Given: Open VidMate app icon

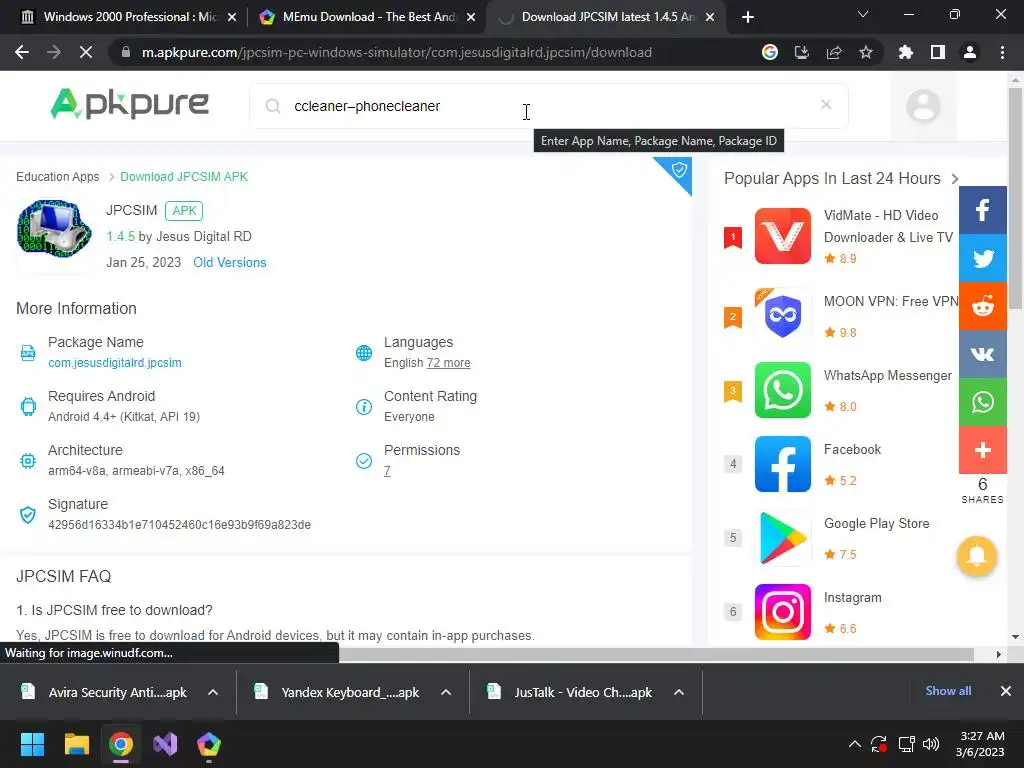Looking at the screenshot, I should pyautogui.click(x=782, y=236).
